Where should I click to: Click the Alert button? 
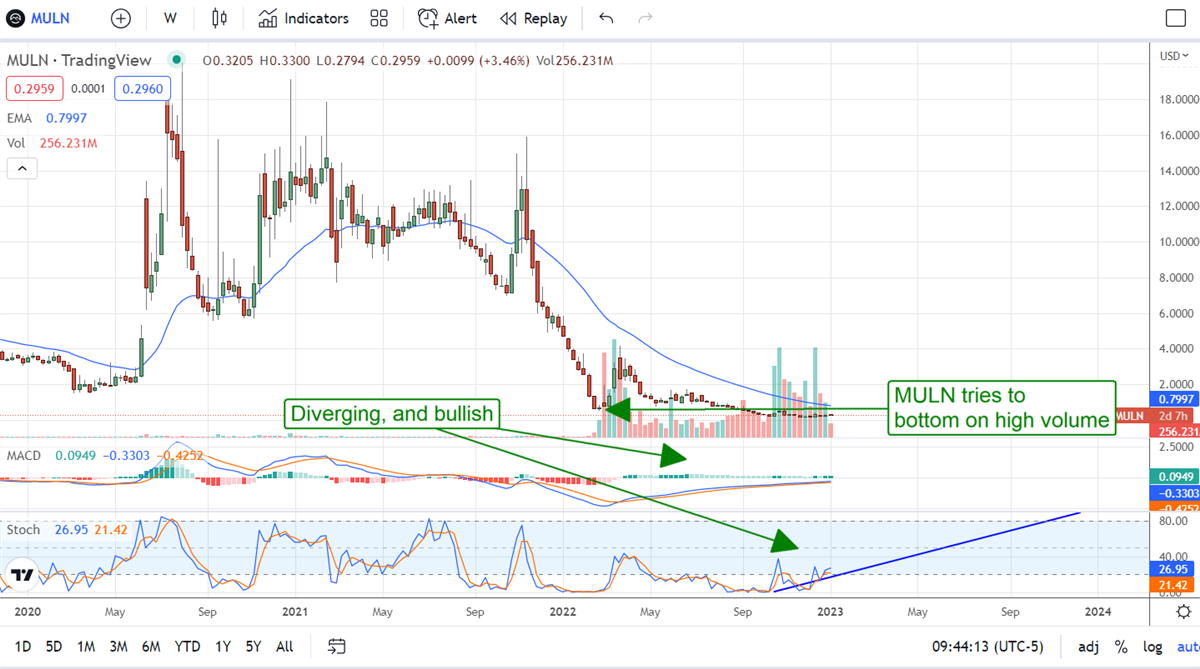tap(447, 18)
